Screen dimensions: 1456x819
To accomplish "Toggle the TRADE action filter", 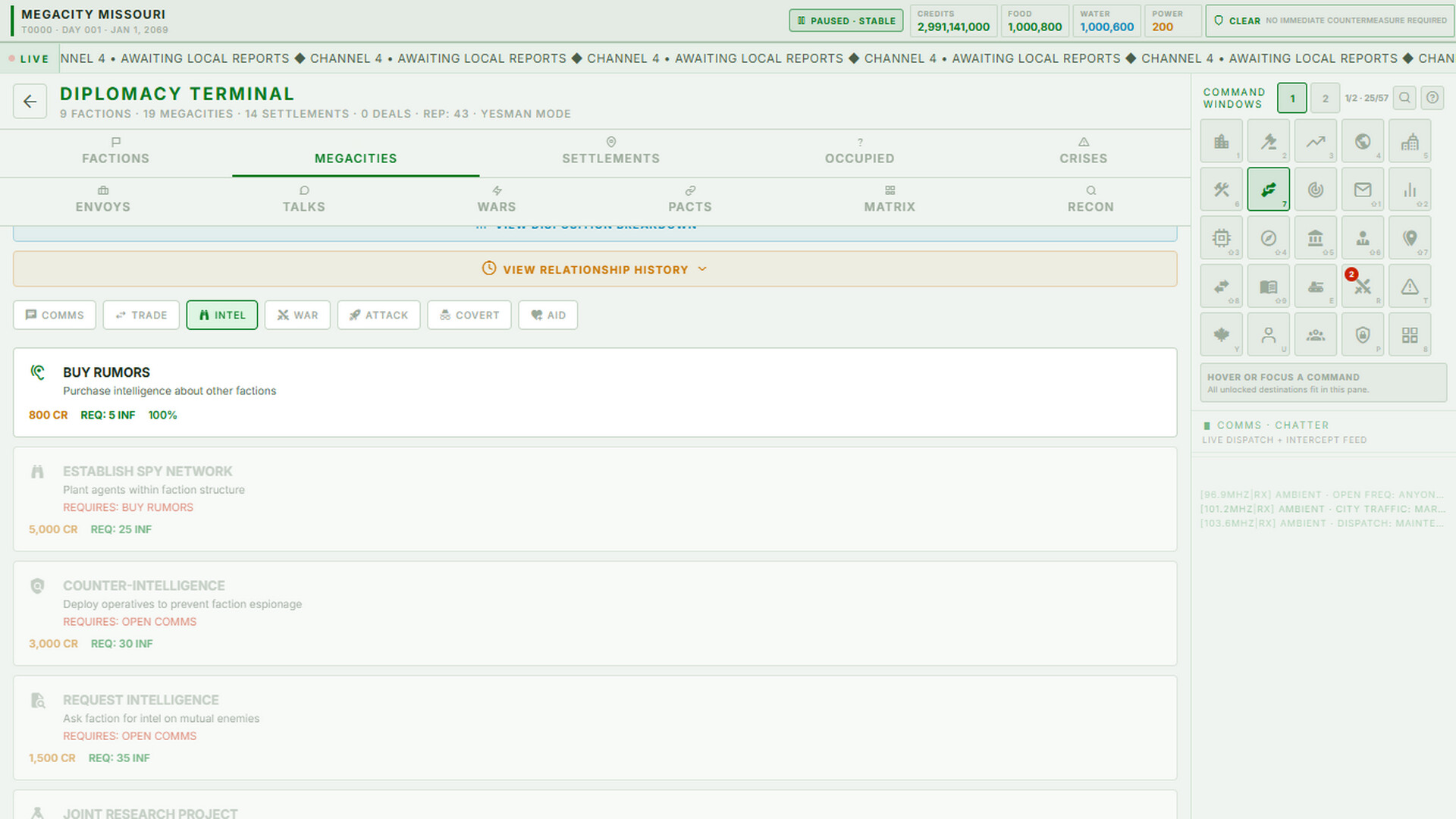I will 141,315.
